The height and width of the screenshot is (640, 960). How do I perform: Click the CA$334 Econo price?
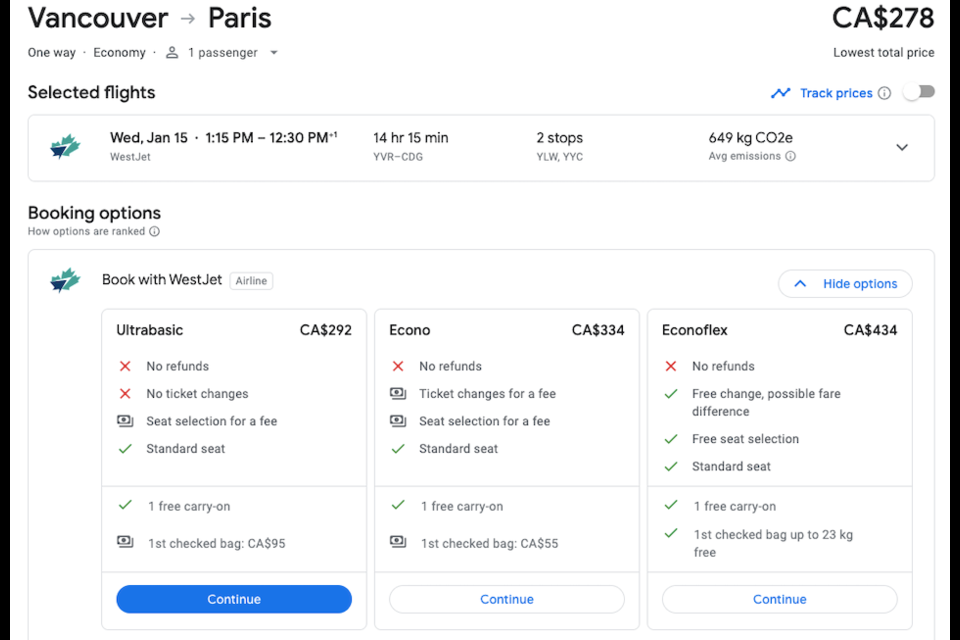click(598, 330)
